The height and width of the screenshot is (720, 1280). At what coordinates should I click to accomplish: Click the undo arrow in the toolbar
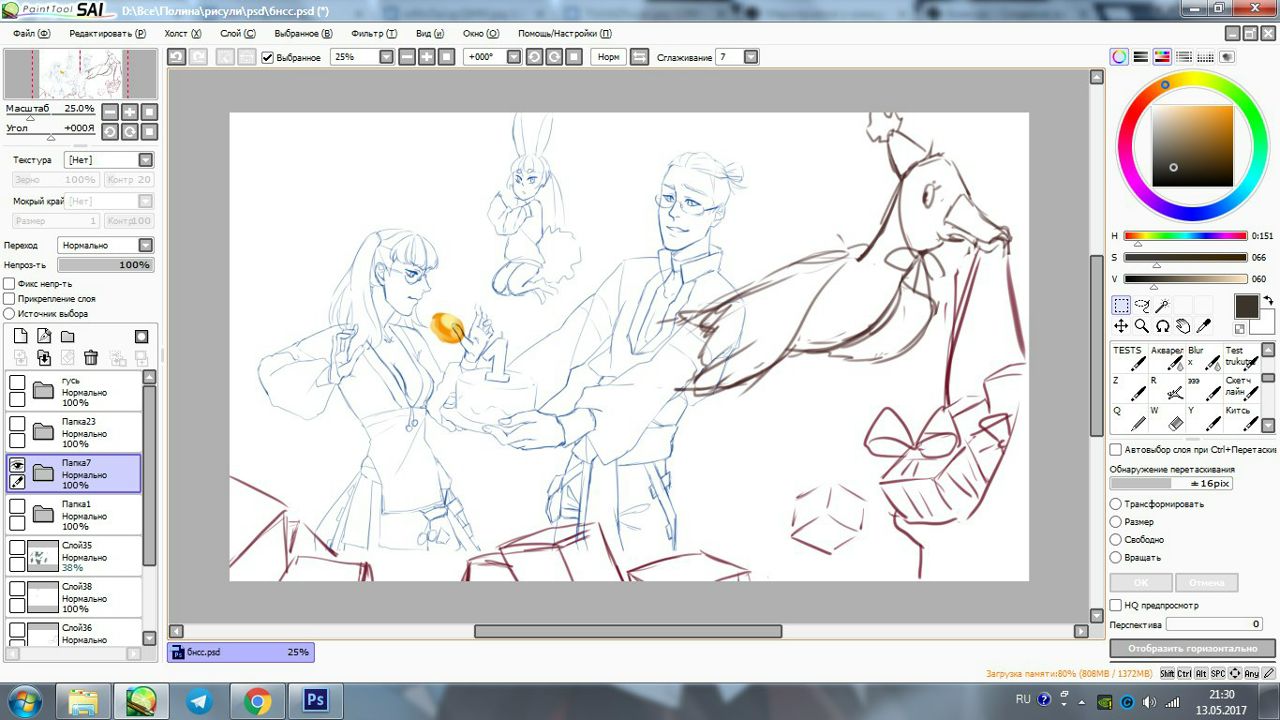[176, 57]
